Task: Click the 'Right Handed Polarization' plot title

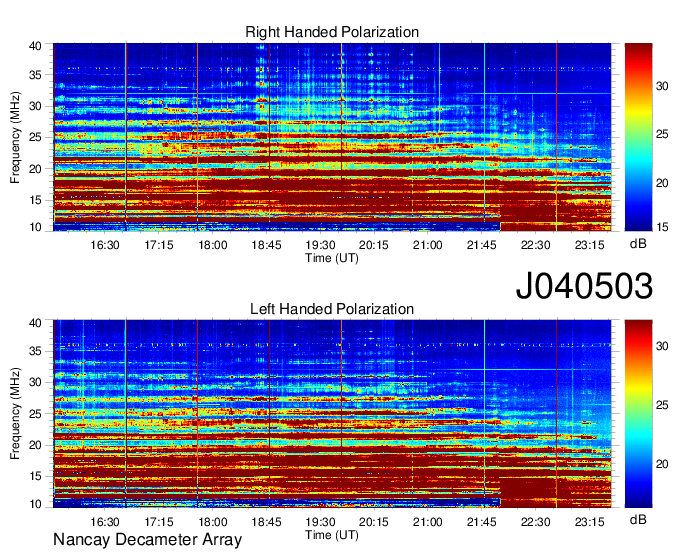Action: [x=332, y=32]
